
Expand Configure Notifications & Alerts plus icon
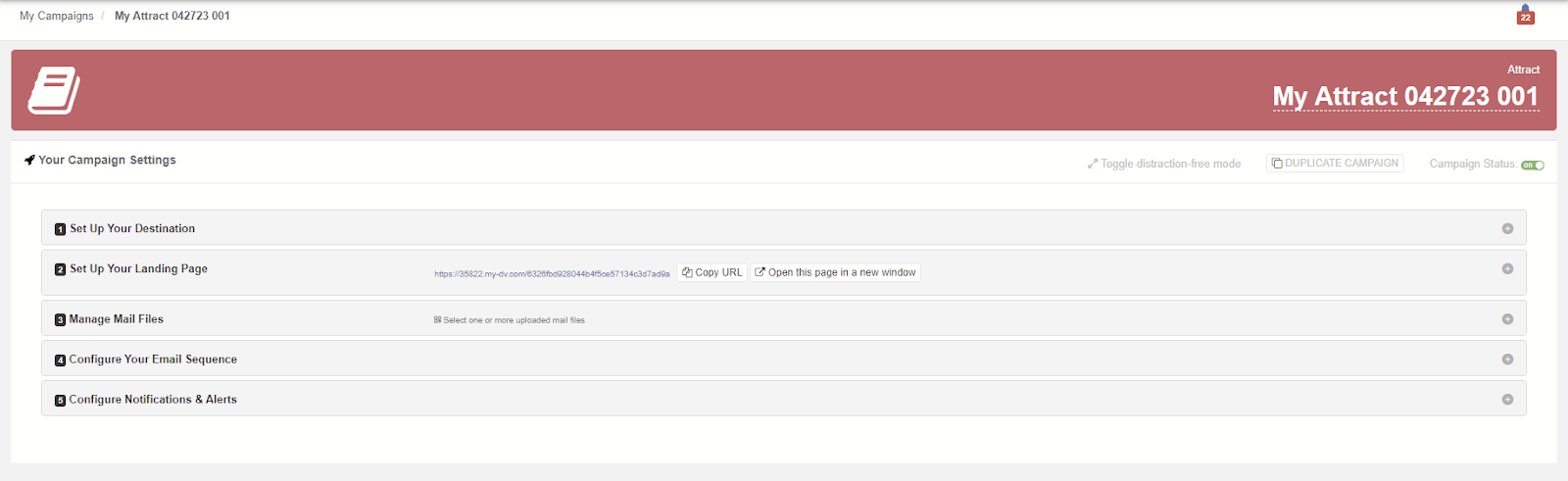1507,400
